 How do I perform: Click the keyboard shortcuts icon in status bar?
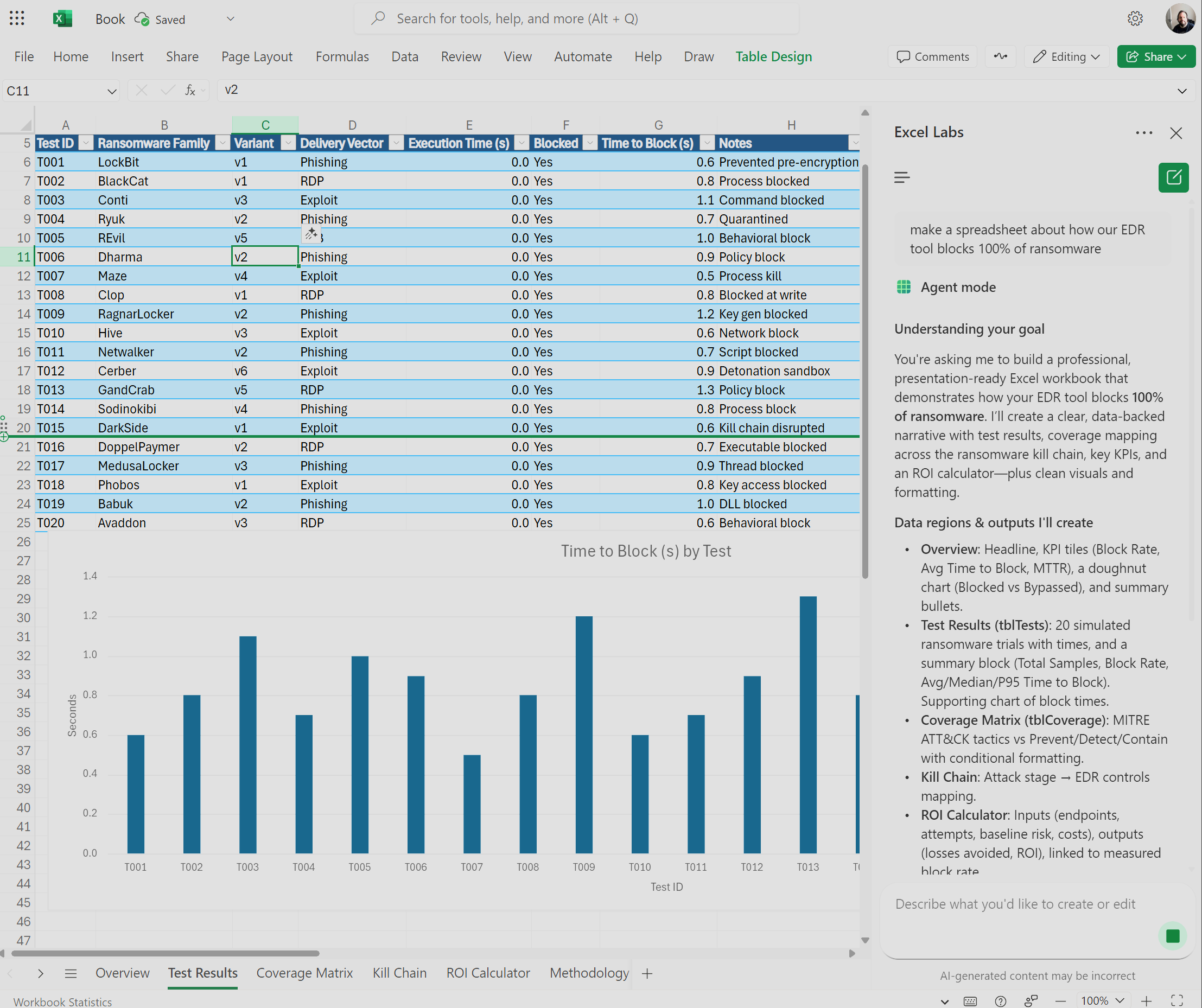[x=970, y=1000]
